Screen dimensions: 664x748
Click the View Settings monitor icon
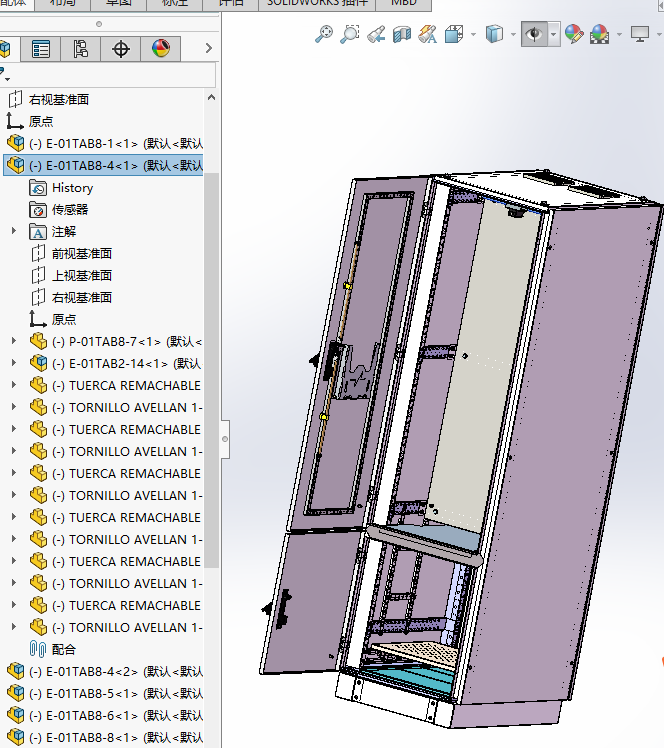click(x=640, y=34)
